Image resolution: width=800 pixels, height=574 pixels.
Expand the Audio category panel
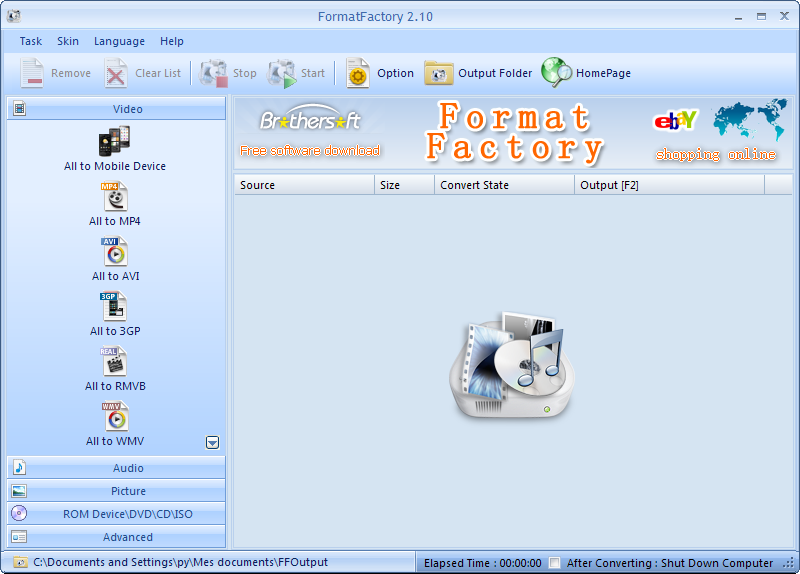pyautogui.click(x=116, y=468)
